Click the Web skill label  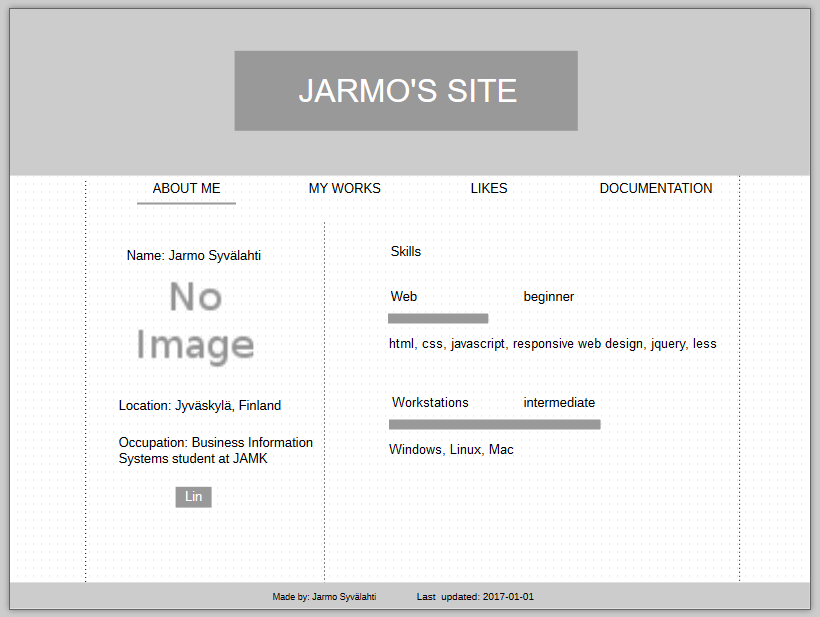pos(404,296)
